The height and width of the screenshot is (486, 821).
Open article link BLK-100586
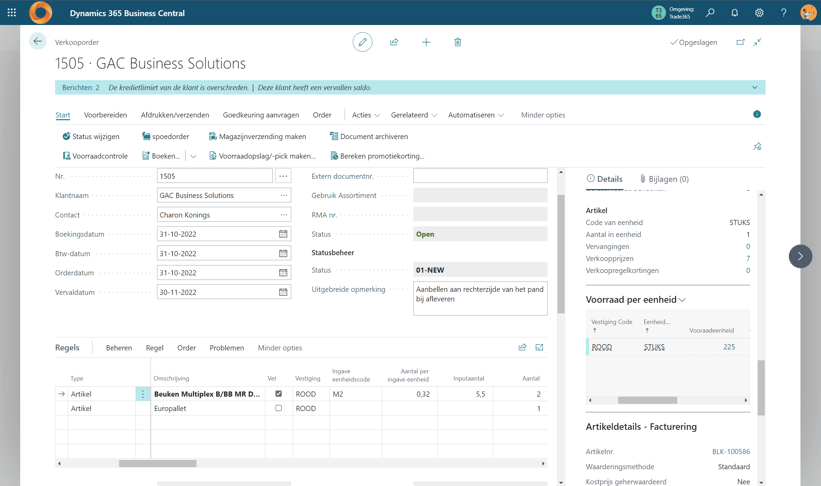(731, 451)
